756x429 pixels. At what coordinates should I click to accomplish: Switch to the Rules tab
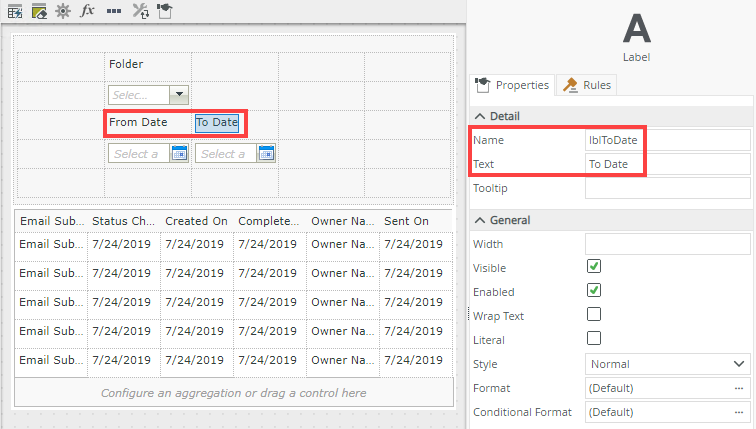coord(587,85)
